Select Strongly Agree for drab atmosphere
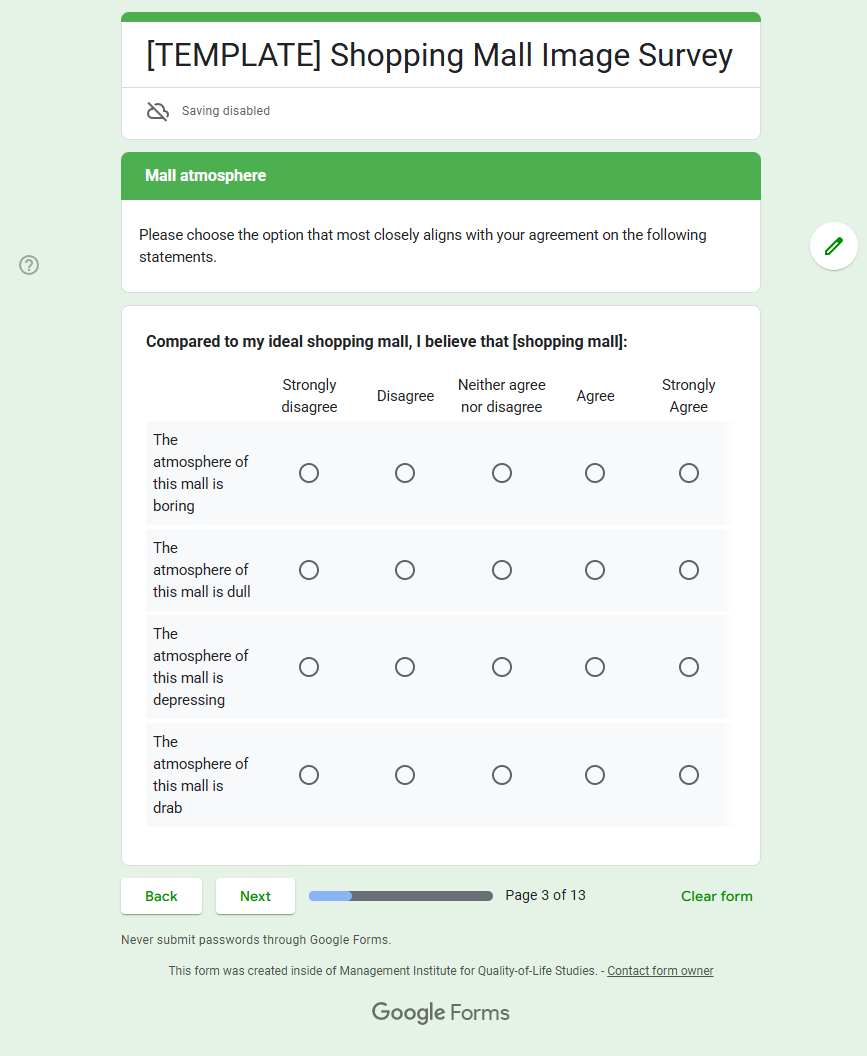867x1056 pixels. click(x=689, y=775)
